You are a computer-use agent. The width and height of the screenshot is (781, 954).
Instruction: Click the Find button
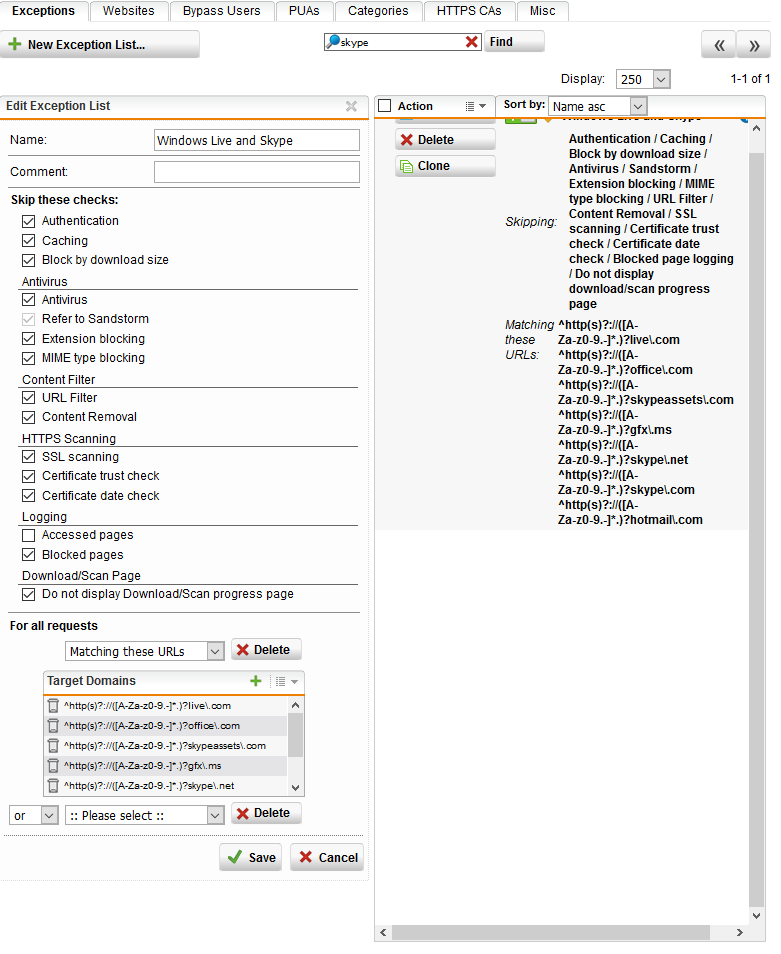tap(514, 42)
